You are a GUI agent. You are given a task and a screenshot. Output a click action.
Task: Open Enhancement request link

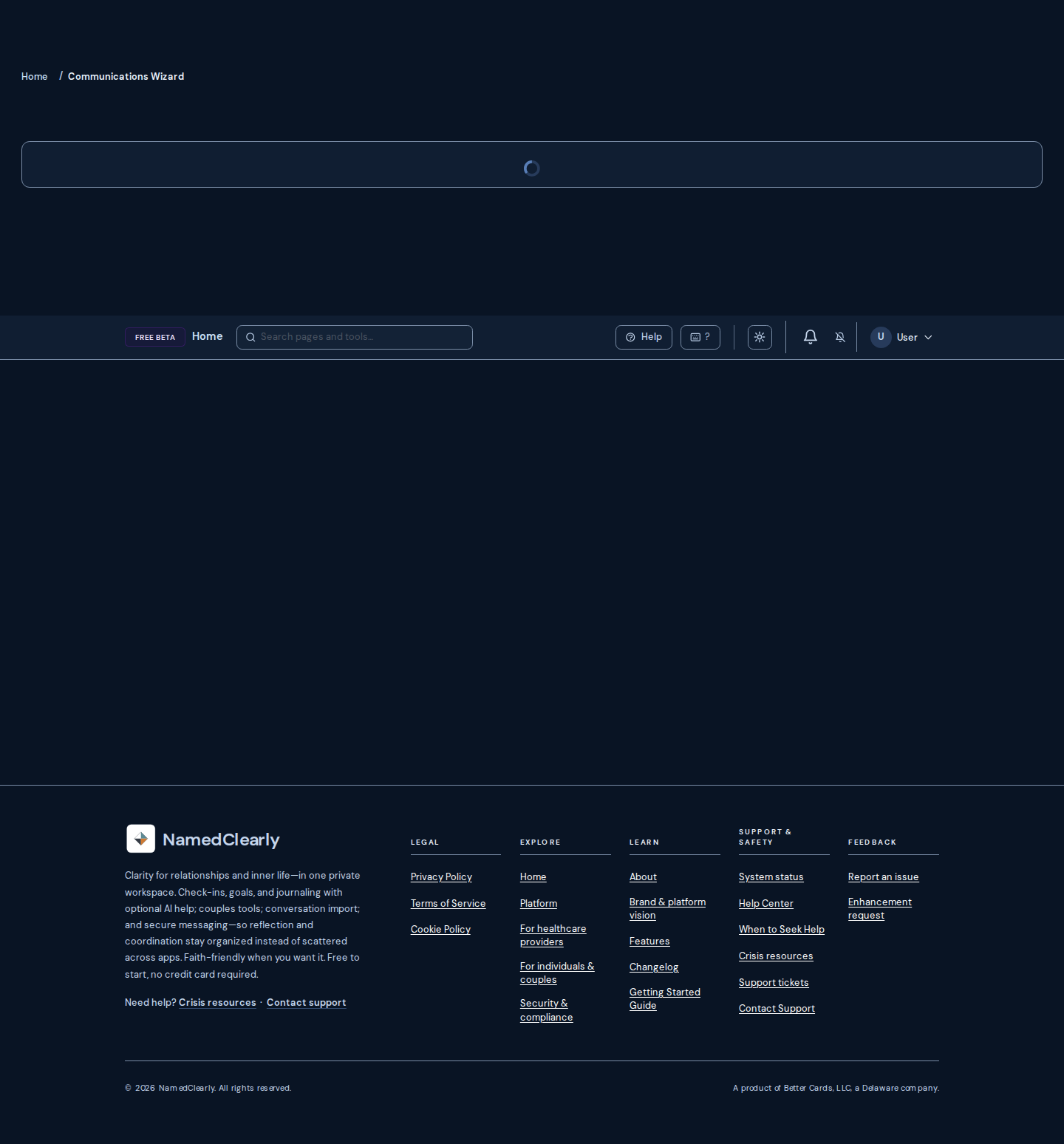[x=880, y=908]
